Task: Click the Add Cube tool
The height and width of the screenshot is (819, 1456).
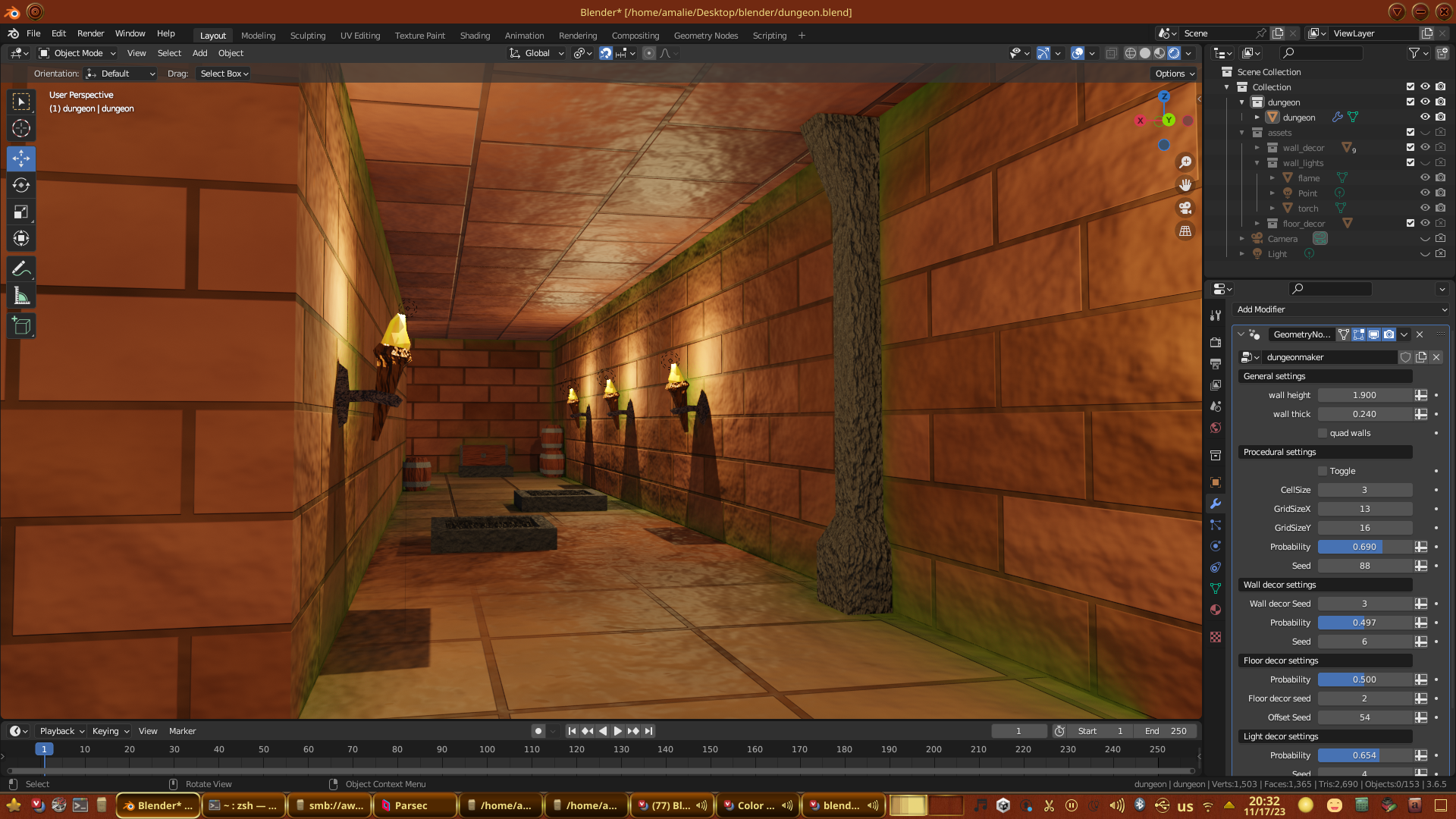Action: tap(21, 327)
